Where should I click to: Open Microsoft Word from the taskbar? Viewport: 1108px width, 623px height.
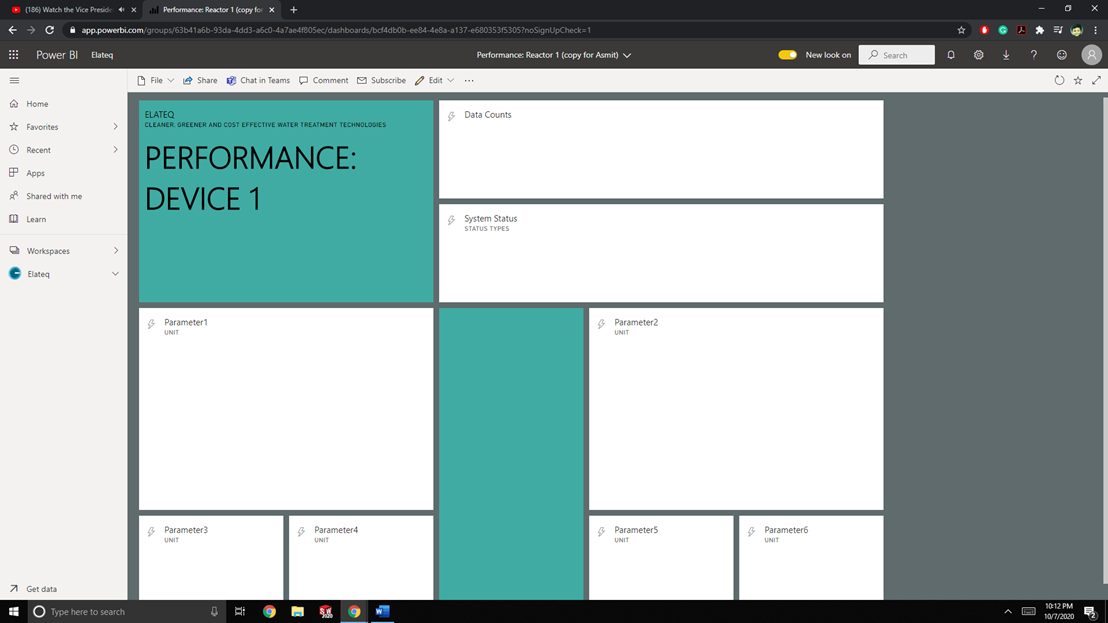pyautogui.click(x=382, y=612)
